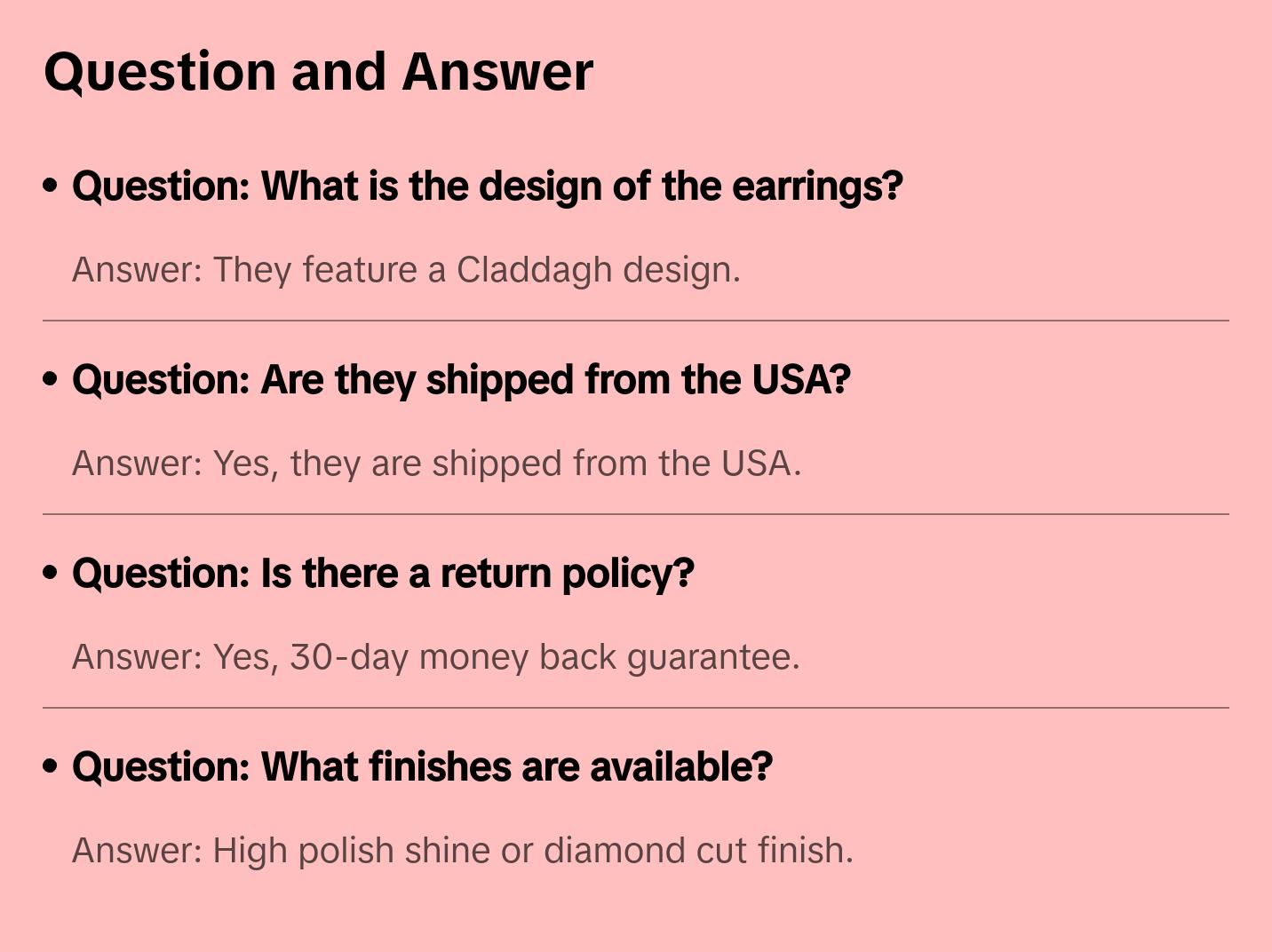Click bullet next to return policy question
This screenshot has height=952, width=1272.
[51, 573]
